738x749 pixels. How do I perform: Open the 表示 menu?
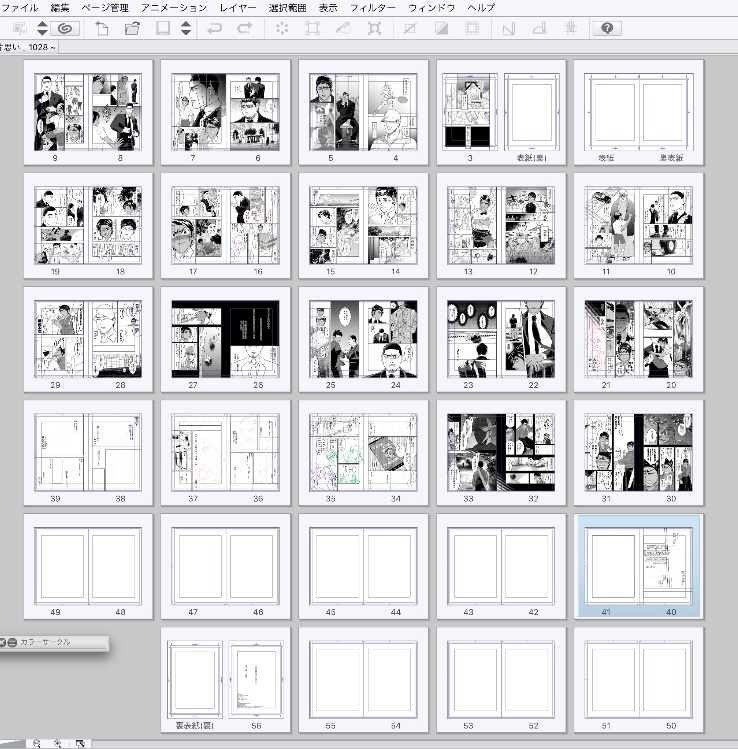pyautogui.click(x=328, y=8)
